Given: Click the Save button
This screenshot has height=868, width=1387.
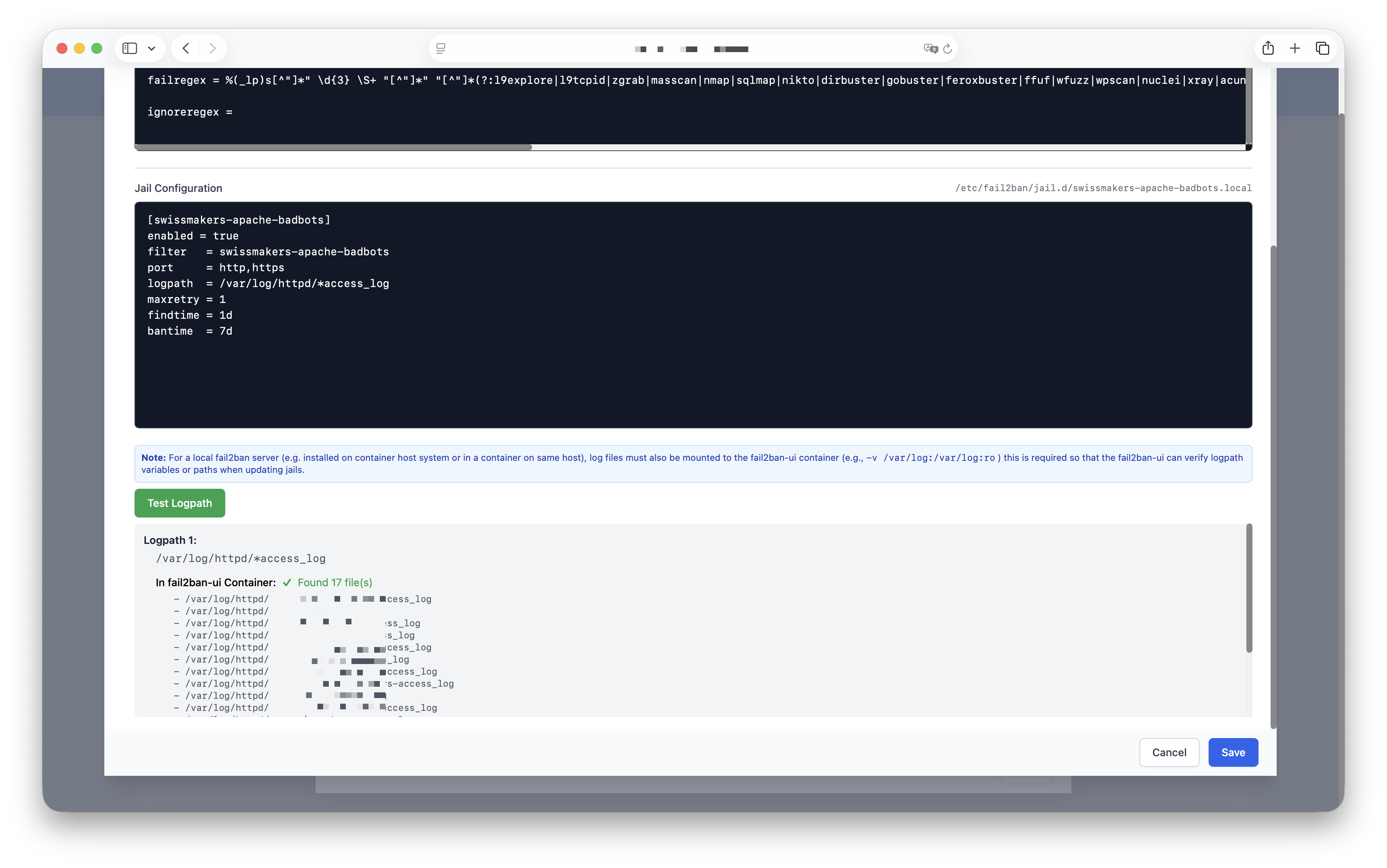Looking at the screenshot, I should tap(1233, 752).
